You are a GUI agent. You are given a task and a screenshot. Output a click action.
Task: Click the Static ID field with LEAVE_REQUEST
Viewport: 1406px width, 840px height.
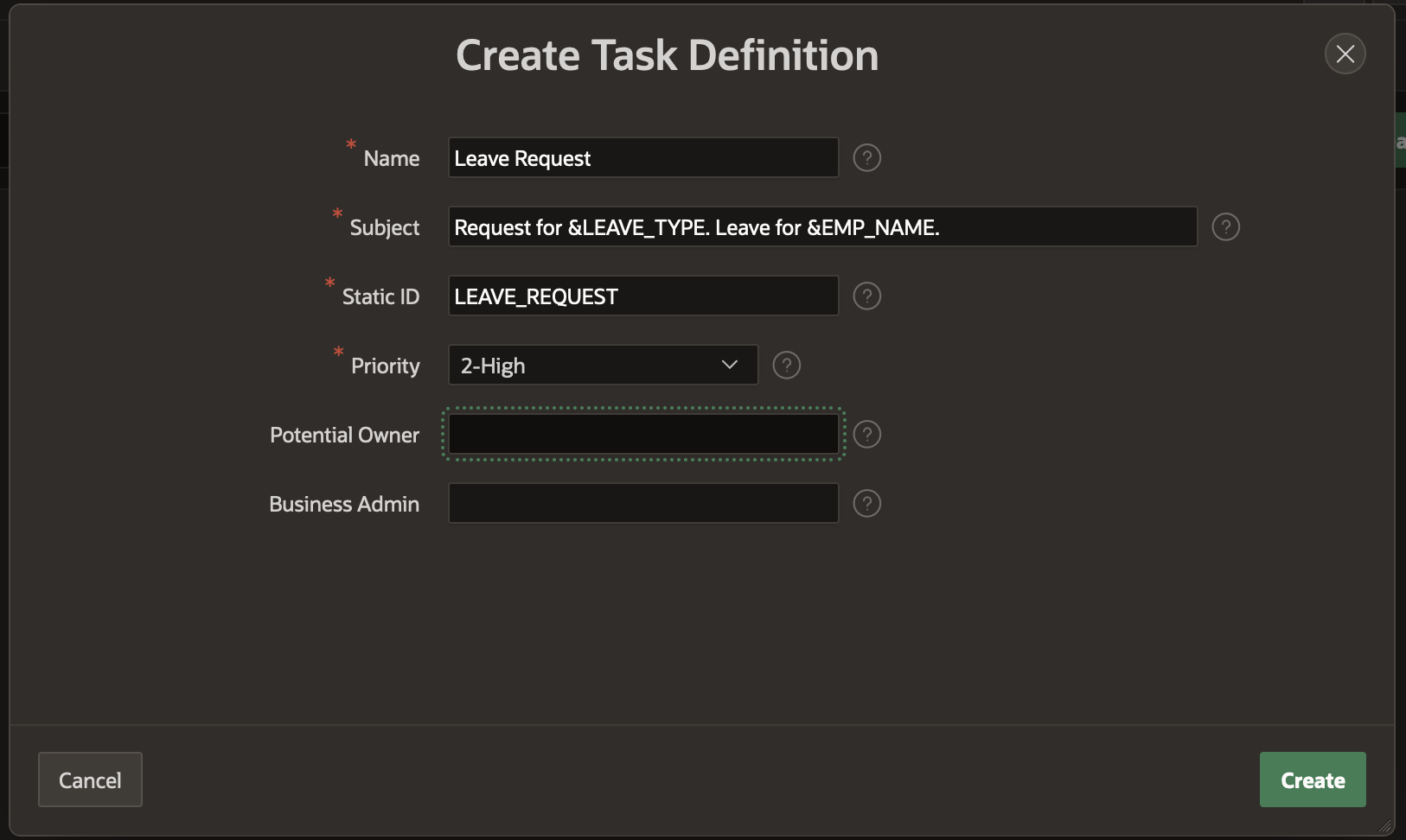(x=642, y=296)
